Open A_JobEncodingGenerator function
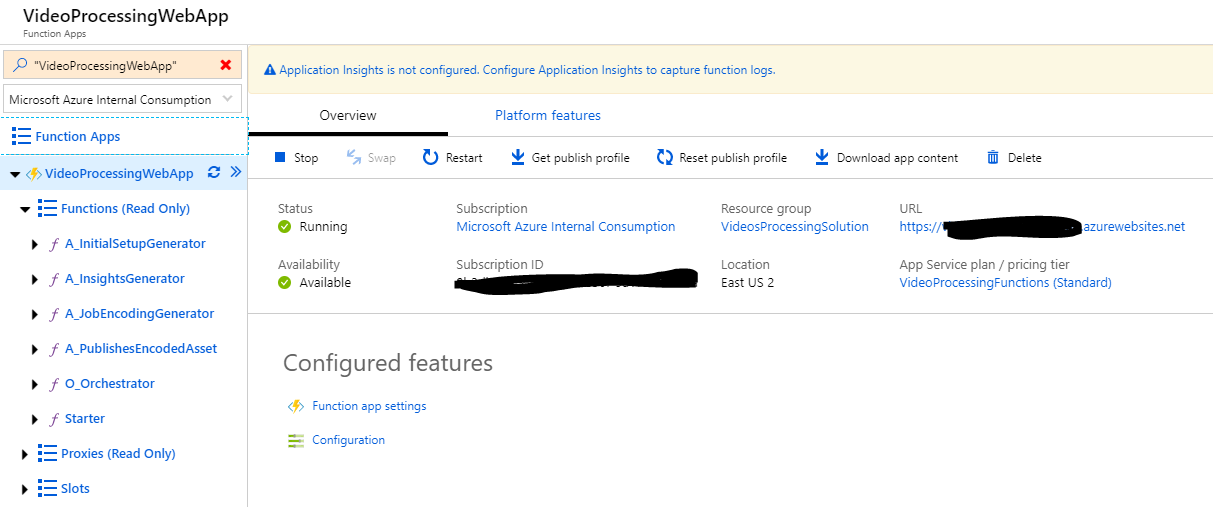The height and width of the screenshot is (507, 1213). pos(140,314)
